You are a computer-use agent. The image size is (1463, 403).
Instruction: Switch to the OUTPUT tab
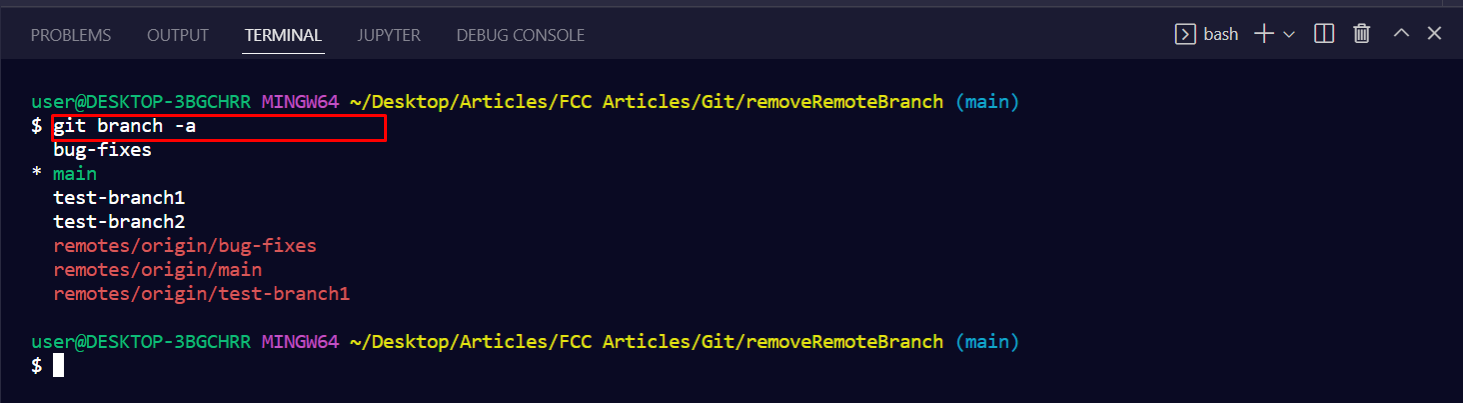click(x=178, y=35)
